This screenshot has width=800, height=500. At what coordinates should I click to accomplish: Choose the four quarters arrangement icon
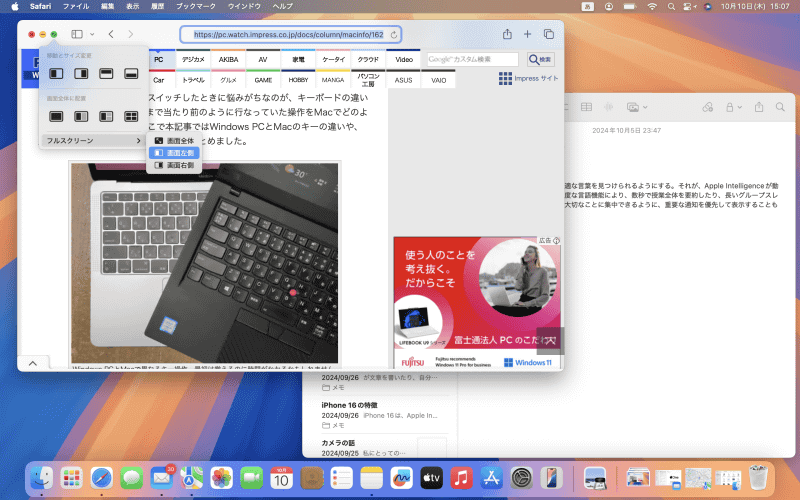tap(131, 116)
